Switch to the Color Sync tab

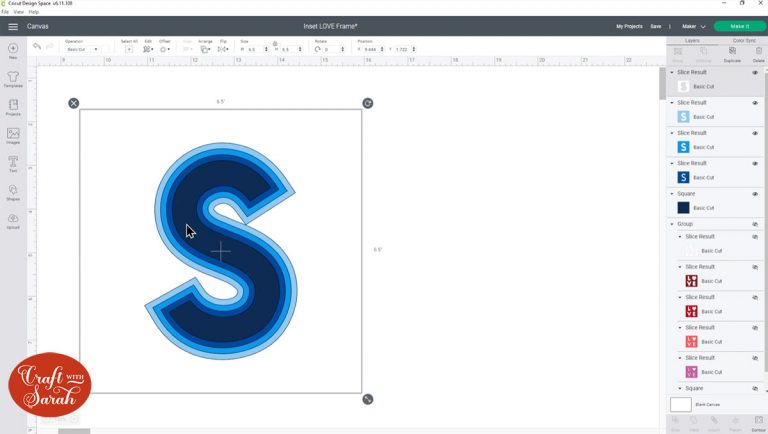pyautogui.click(x=744, y=41)
